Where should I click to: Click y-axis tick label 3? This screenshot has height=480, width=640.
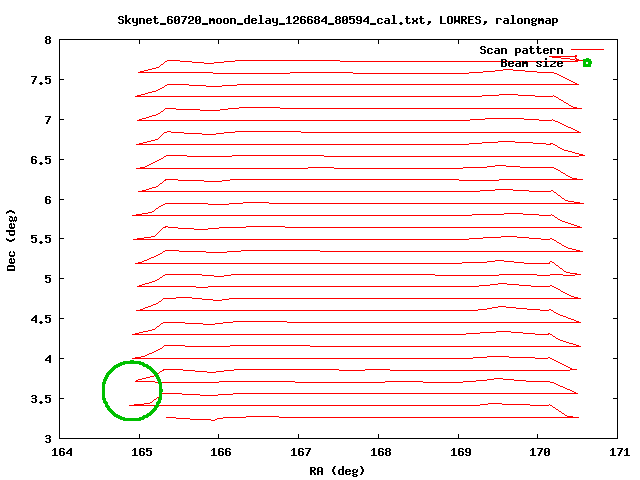(x=48, y=439)
